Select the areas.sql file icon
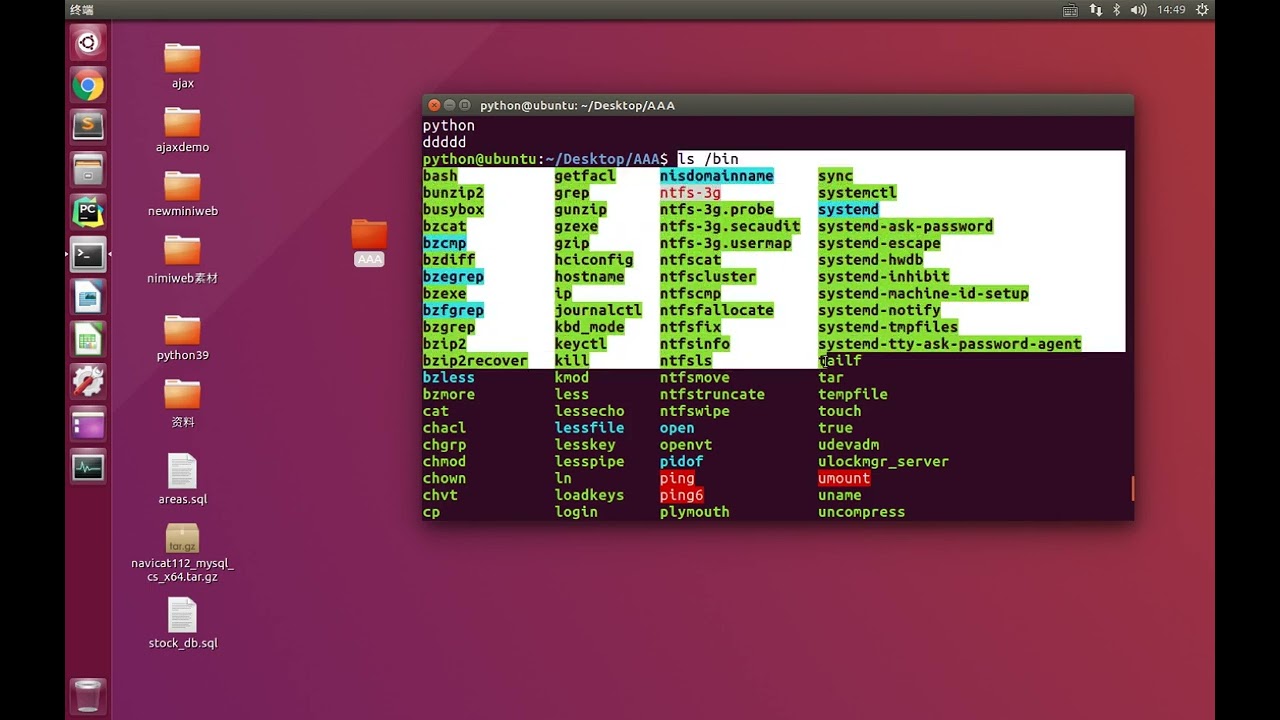Screen dimensions: 1280x720 tap(182, 480)
